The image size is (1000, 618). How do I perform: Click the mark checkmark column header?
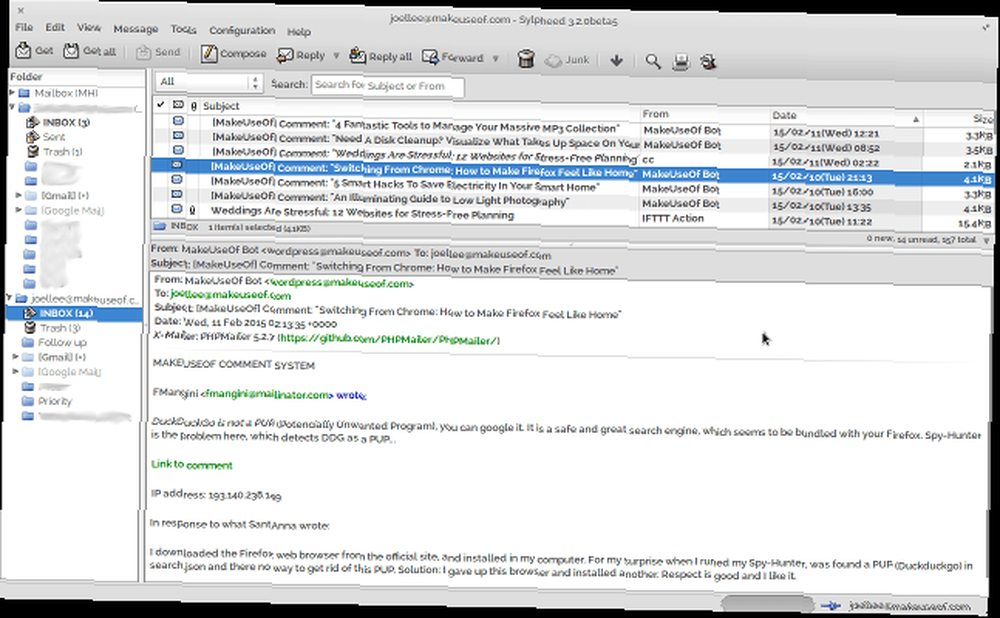coord(161,104)
